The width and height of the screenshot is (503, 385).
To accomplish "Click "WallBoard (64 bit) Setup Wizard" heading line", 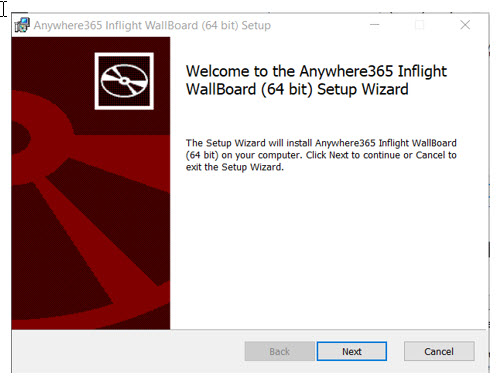I will tap(297, 89).
